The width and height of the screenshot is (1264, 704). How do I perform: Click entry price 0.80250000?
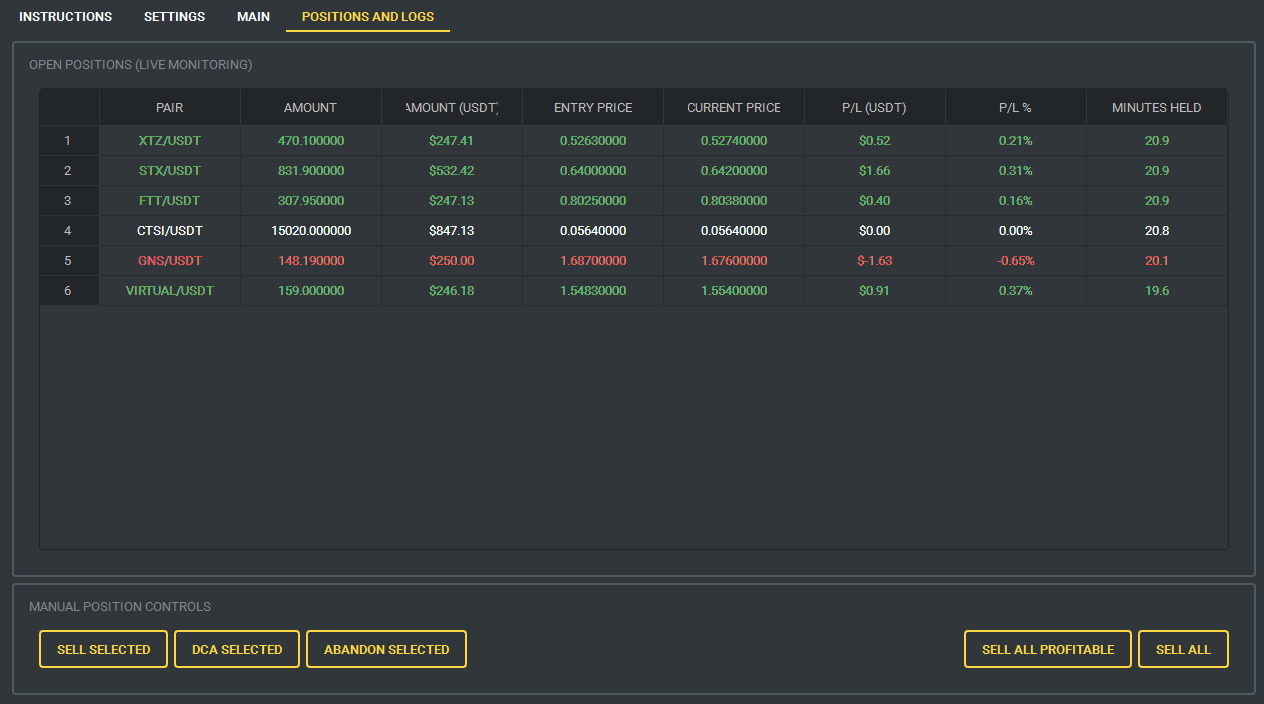(x=593, y=201)
